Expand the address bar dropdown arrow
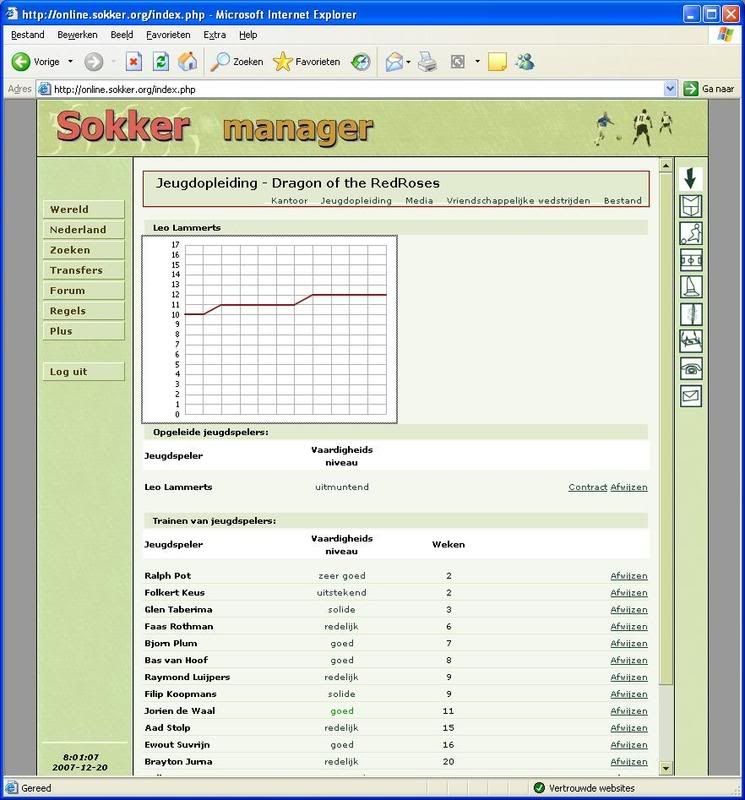745x800 pixels. pos(671,89)
